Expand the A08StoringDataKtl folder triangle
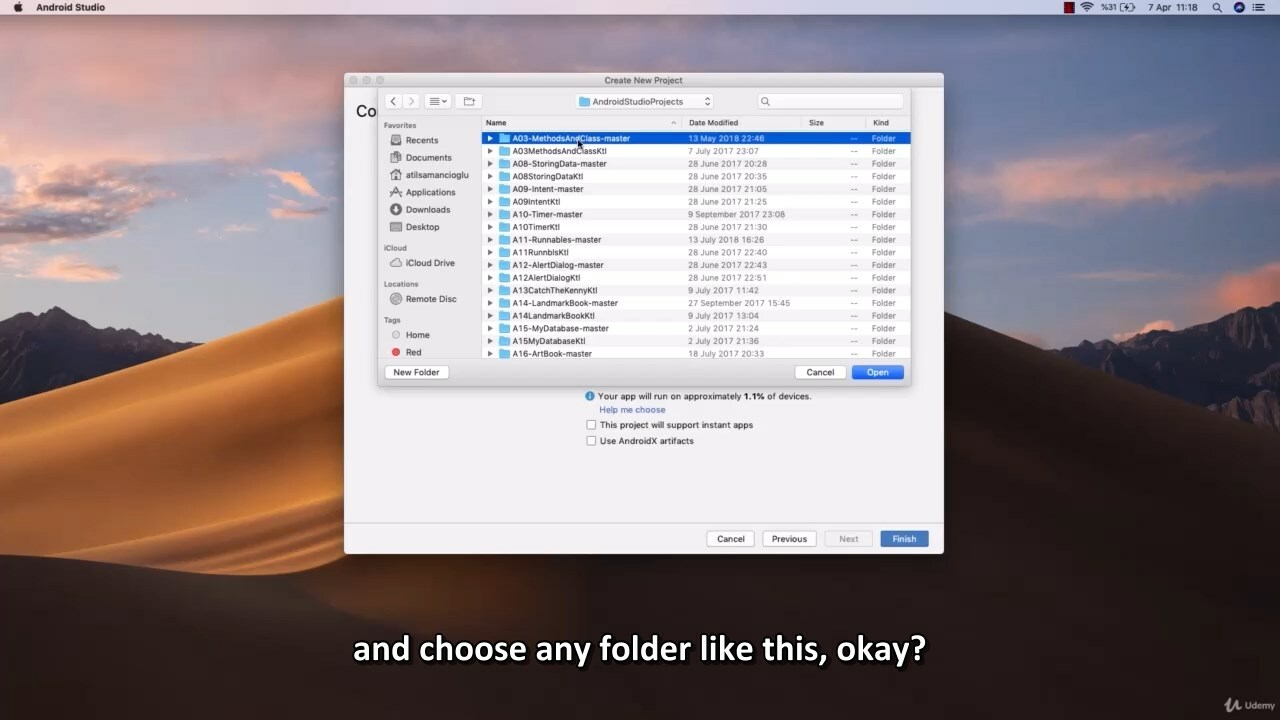This screenshot has height=720, width=1280. tap(490, 177)
